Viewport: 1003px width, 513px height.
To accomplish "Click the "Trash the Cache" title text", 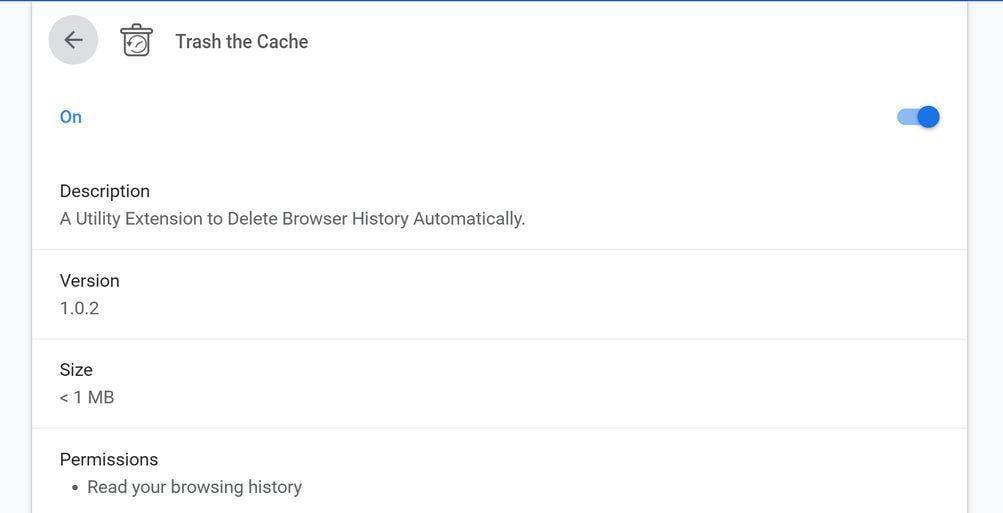I will [x=241, y=41].
